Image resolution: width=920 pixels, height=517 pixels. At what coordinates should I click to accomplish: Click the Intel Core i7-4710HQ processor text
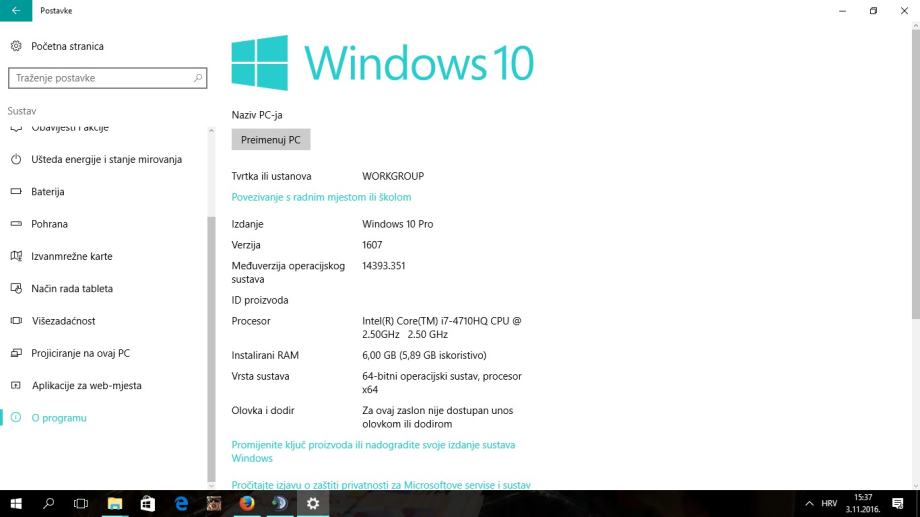tap(441, 327)
